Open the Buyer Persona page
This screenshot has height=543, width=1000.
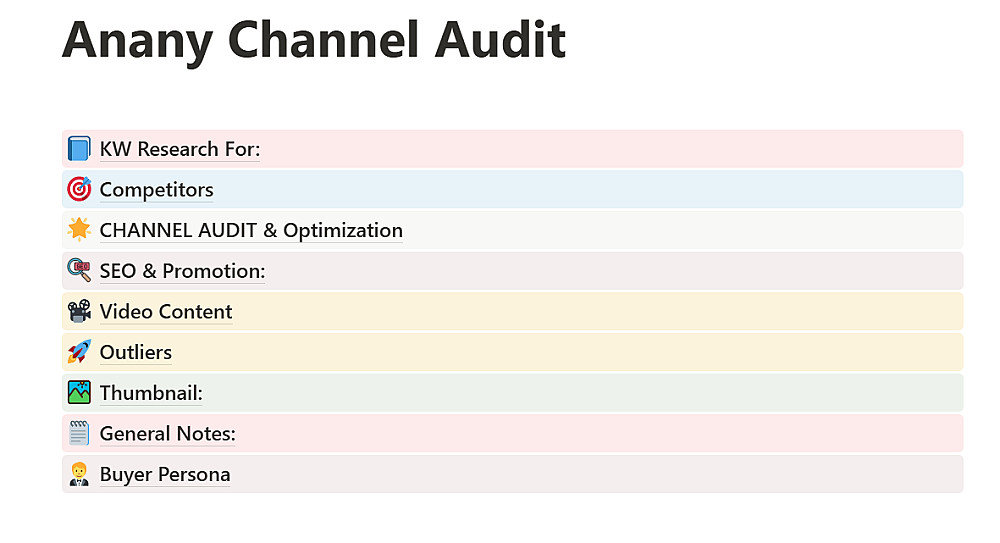(165, 474)
